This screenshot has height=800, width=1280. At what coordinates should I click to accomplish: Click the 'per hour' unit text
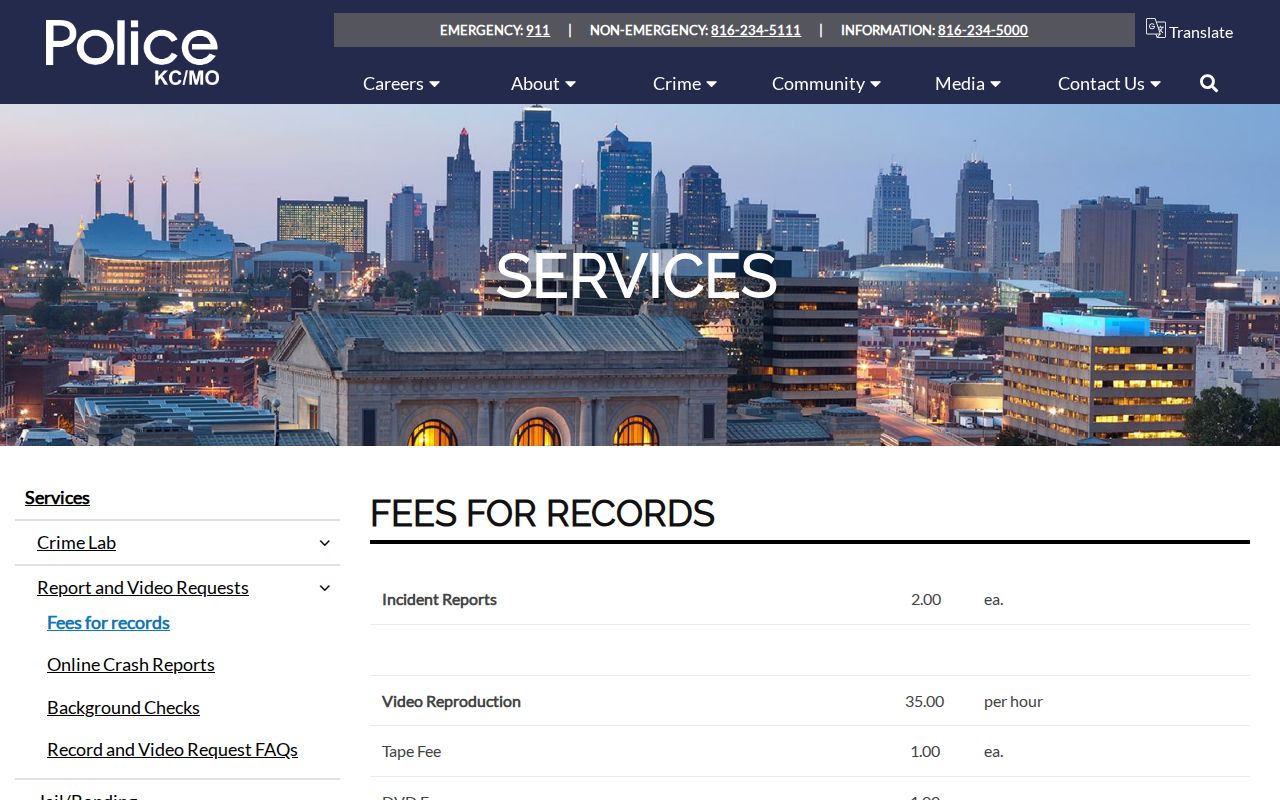[1013, 702]
